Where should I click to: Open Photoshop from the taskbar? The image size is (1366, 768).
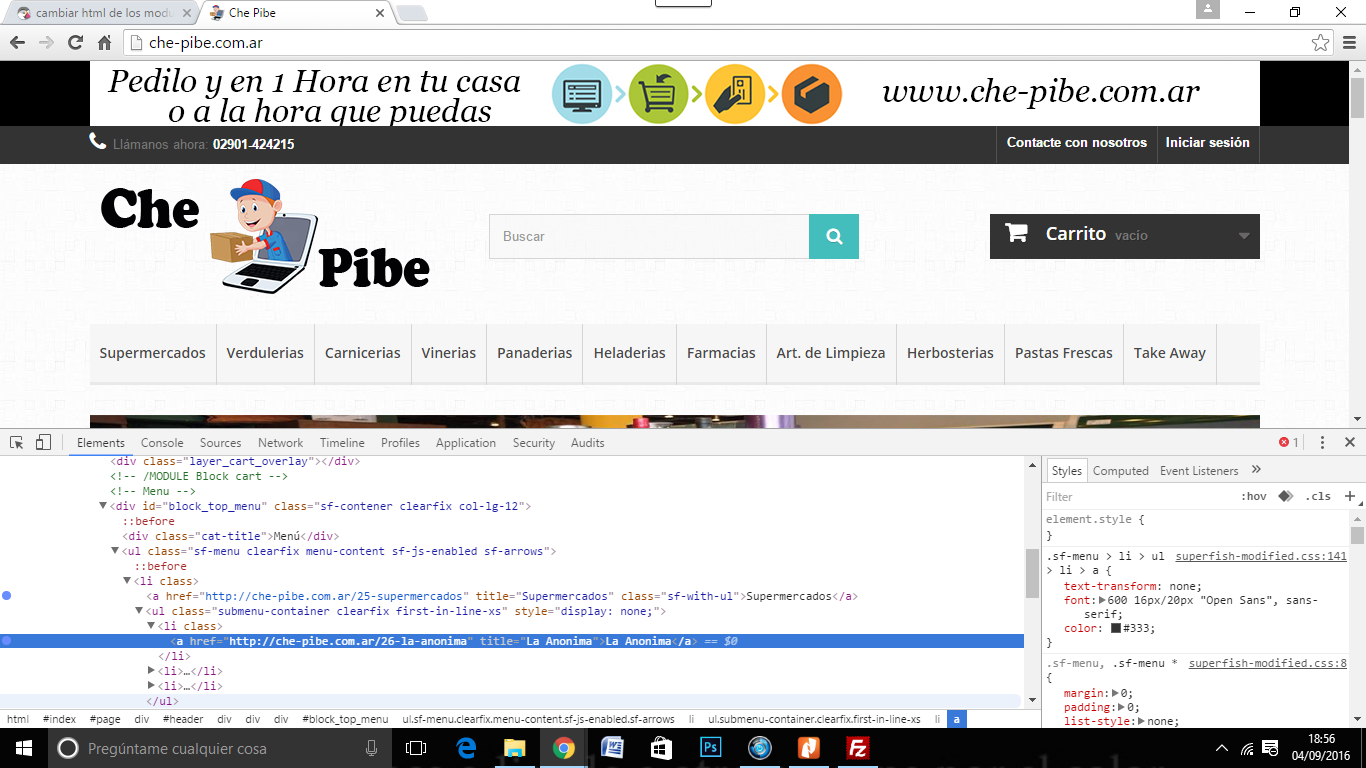pyautogui.click(x=711, y=748)
